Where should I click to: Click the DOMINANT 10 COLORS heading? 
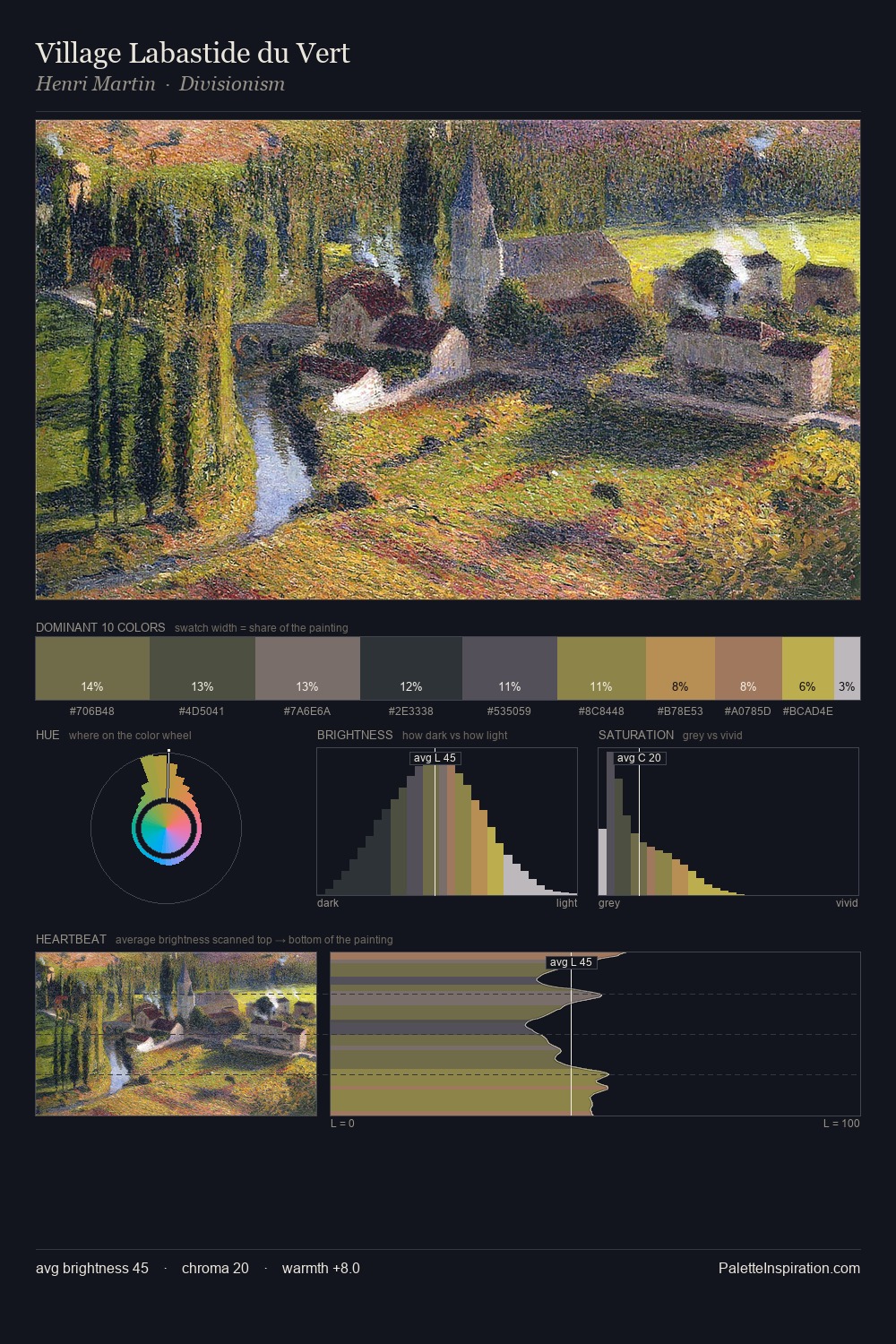pos(100,627)
